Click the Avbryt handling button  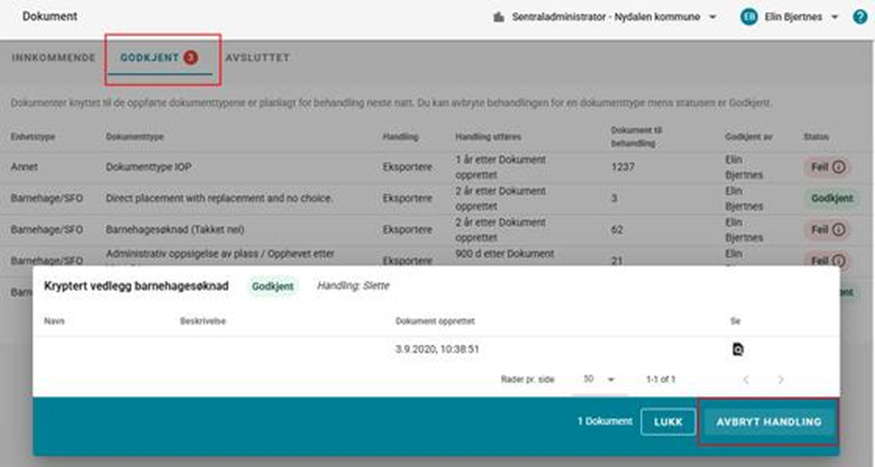[768, 422]
